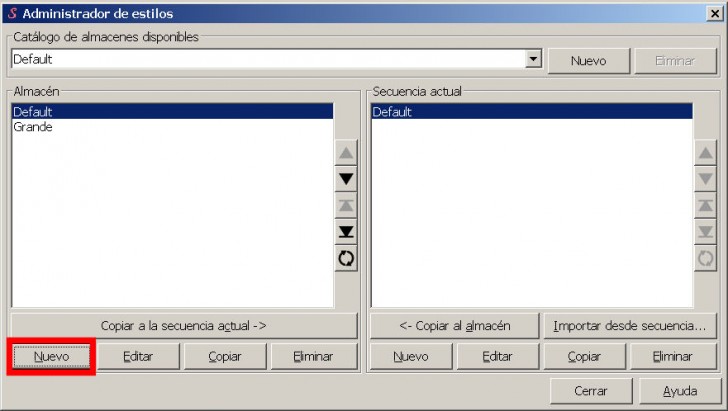The image size is (728, 411).
Task: Click Eliminar under Secuencia actual list
Action: [x=672, y=356]
